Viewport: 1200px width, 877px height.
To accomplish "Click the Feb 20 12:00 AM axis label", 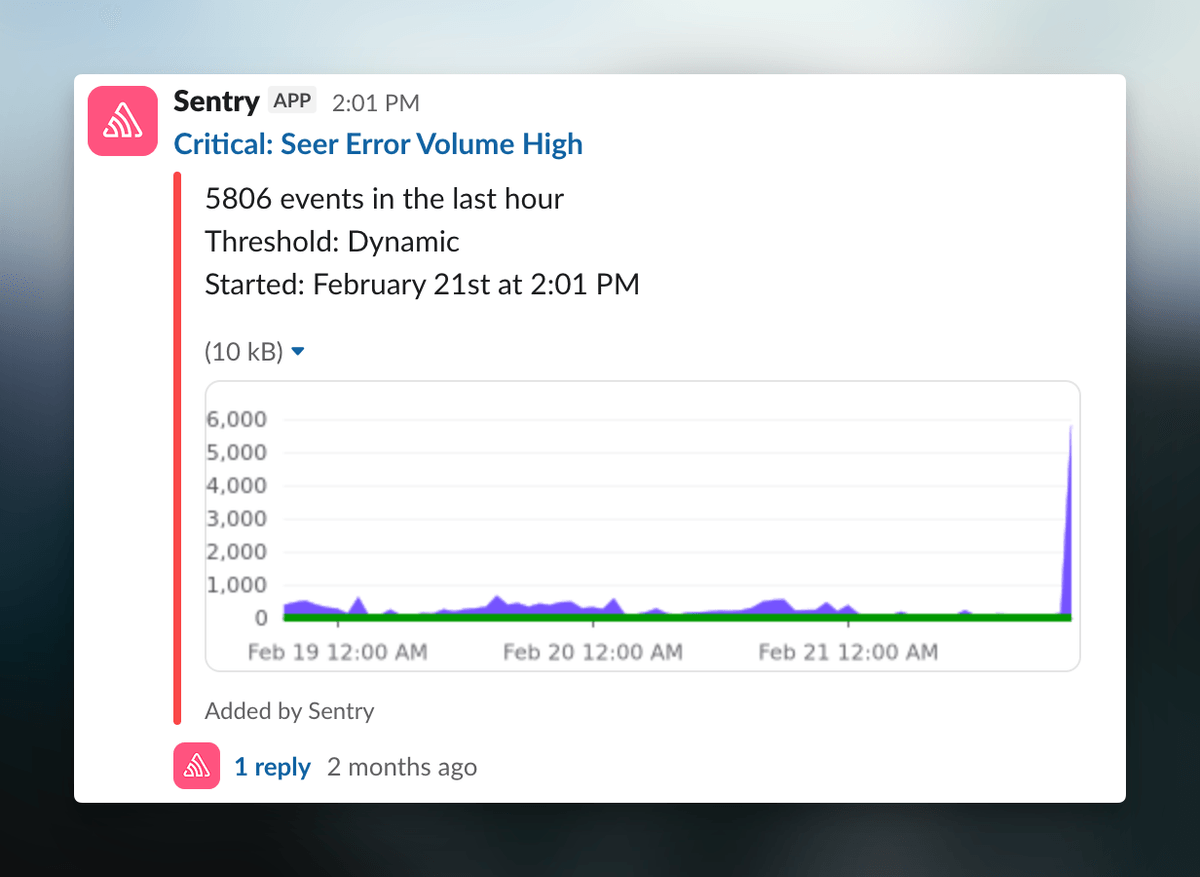I will click(592, 651).
